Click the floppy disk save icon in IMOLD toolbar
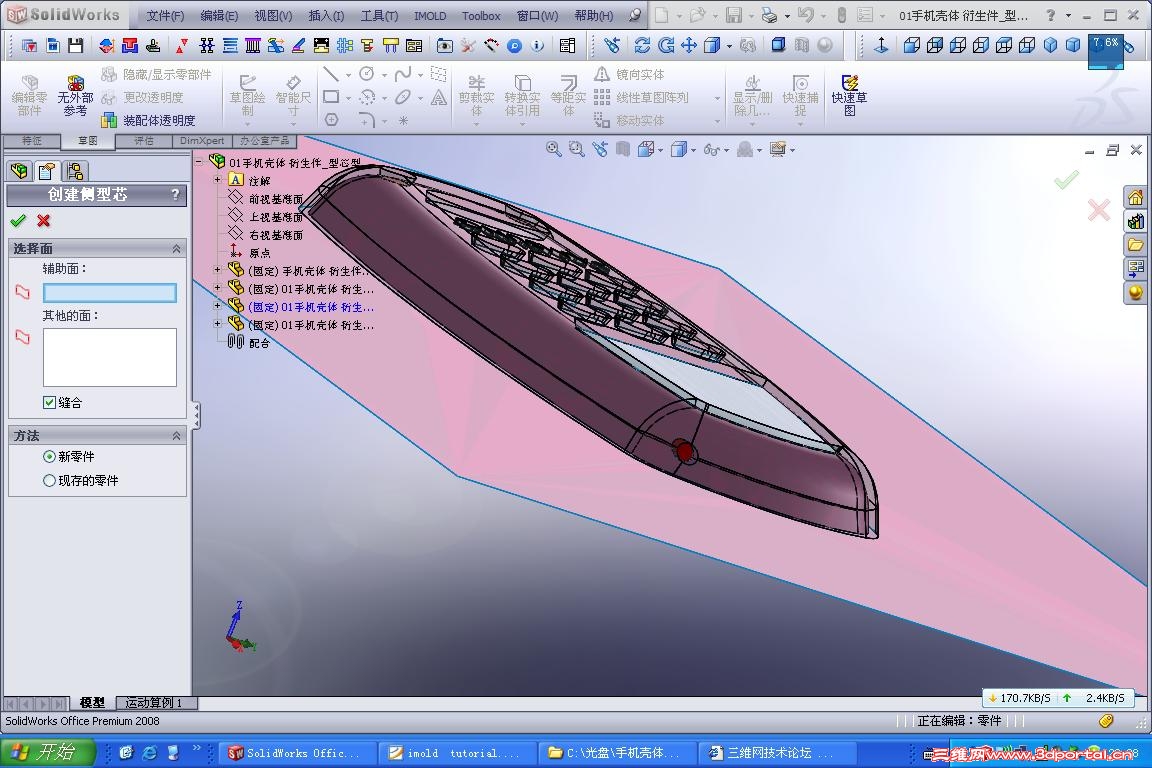 76,46
